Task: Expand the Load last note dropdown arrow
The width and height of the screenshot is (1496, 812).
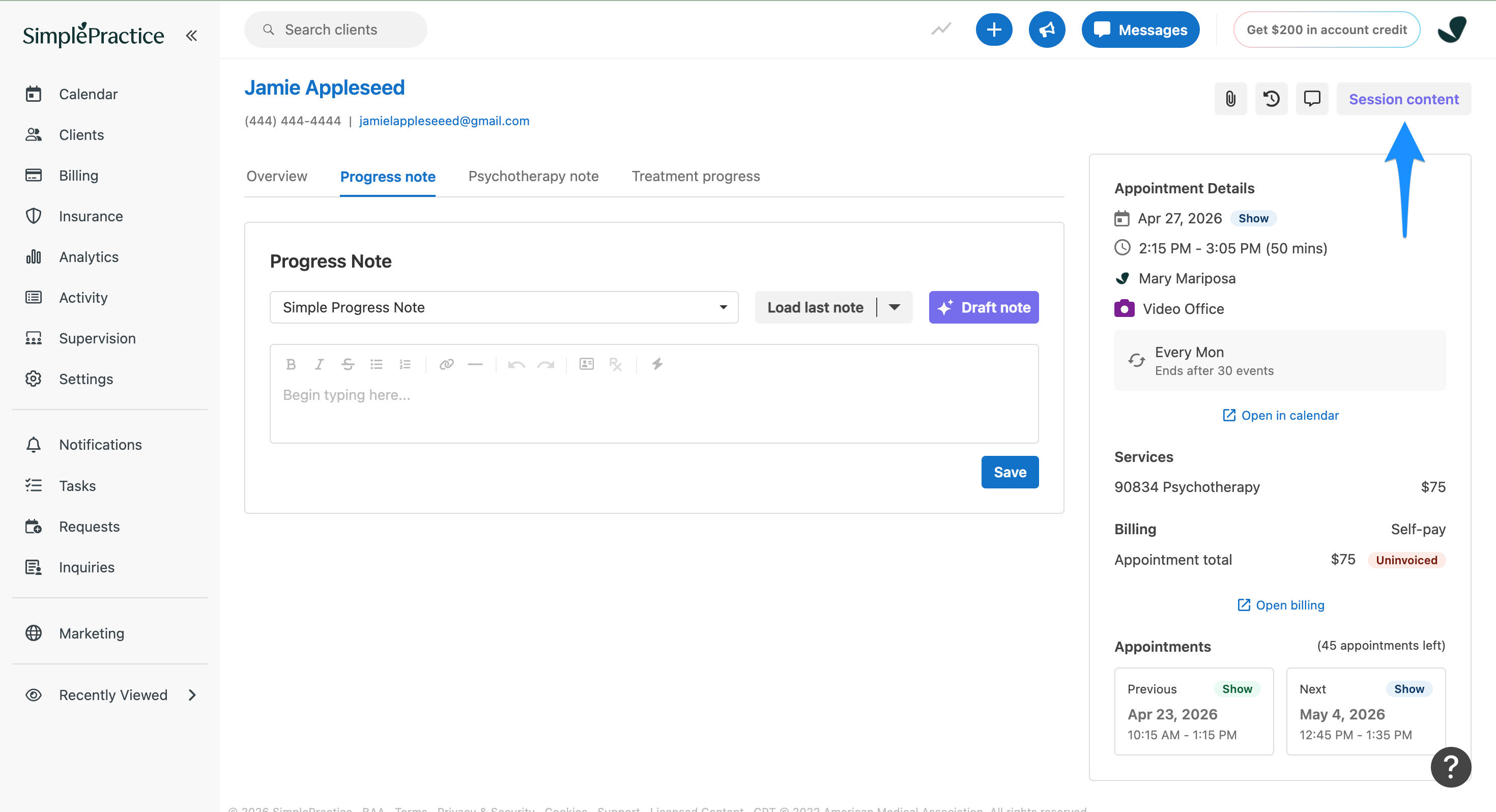Action: click(x=895, y=307)
